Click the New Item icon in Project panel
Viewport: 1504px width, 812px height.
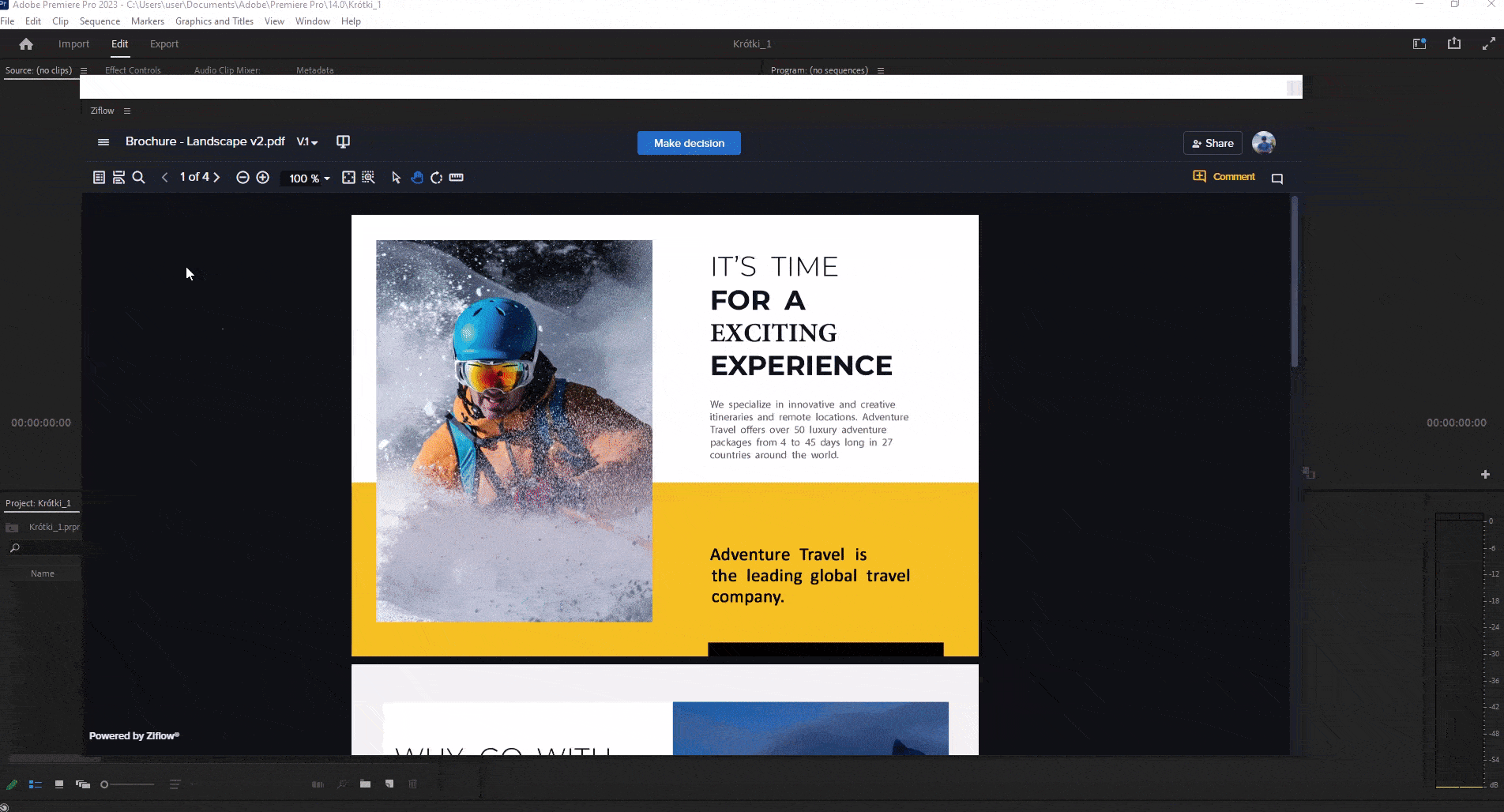coord(389,784)
